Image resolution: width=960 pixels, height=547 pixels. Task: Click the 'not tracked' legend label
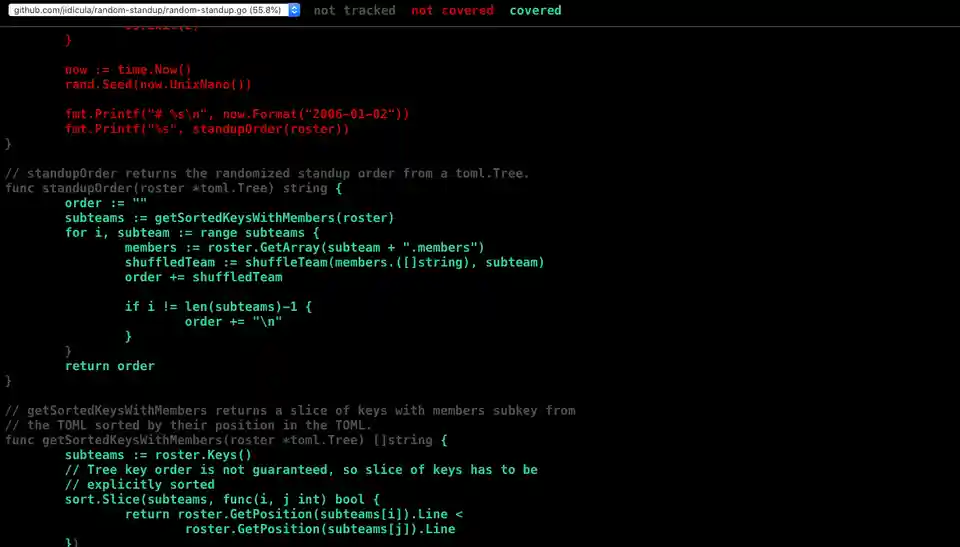(x=354, y=10)
